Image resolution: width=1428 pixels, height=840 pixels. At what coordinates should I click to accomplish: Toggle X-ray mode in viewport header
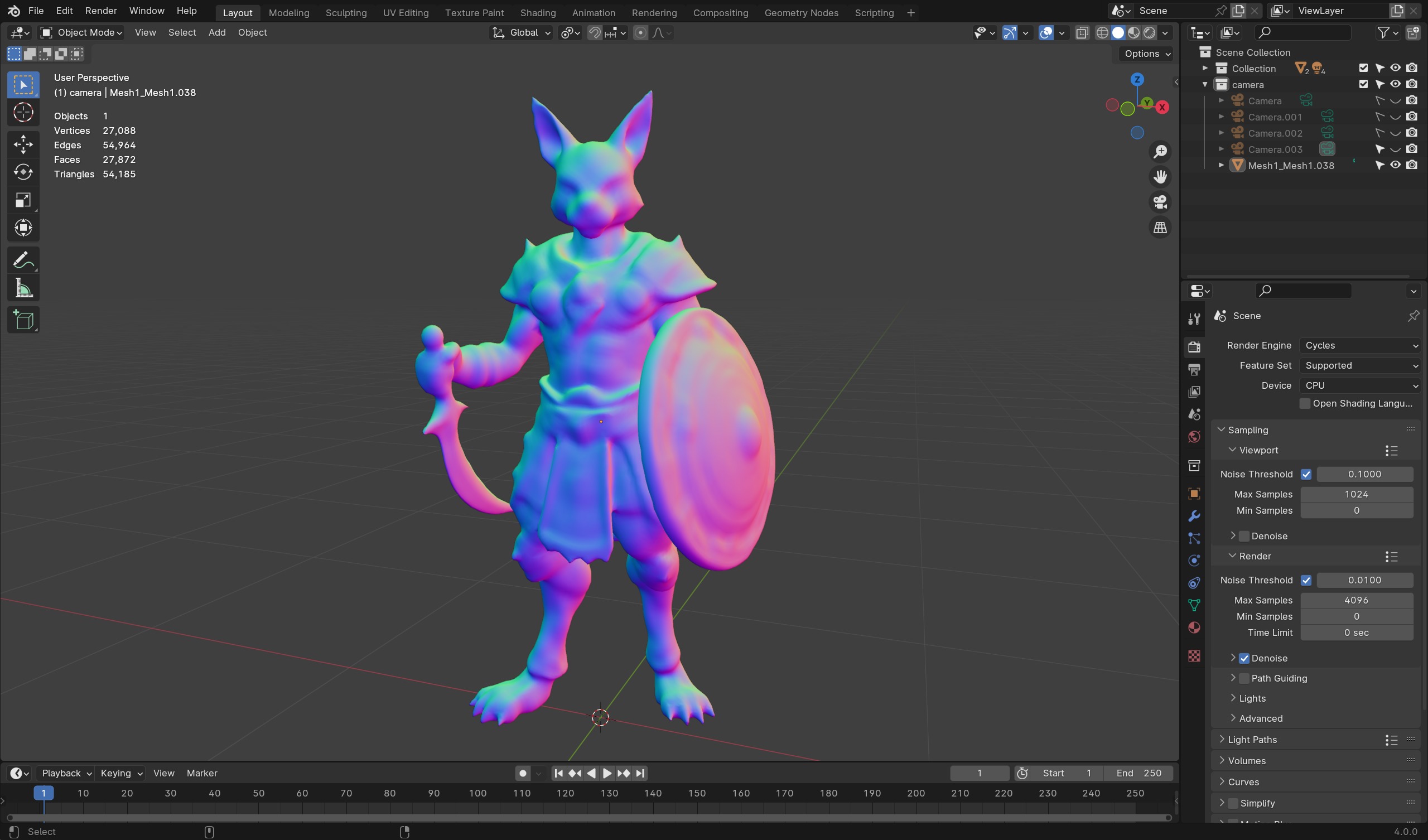click(1082, 33)
